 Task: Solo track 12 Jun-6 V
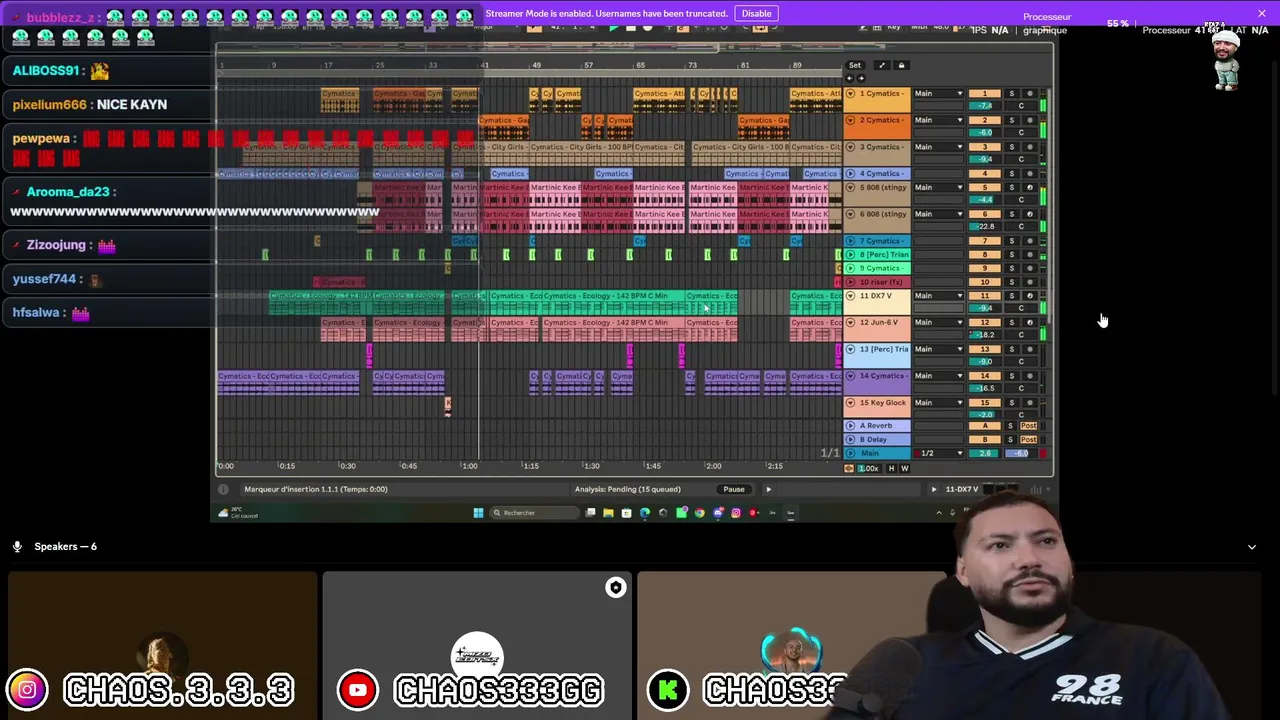[x=1011, y=322]
